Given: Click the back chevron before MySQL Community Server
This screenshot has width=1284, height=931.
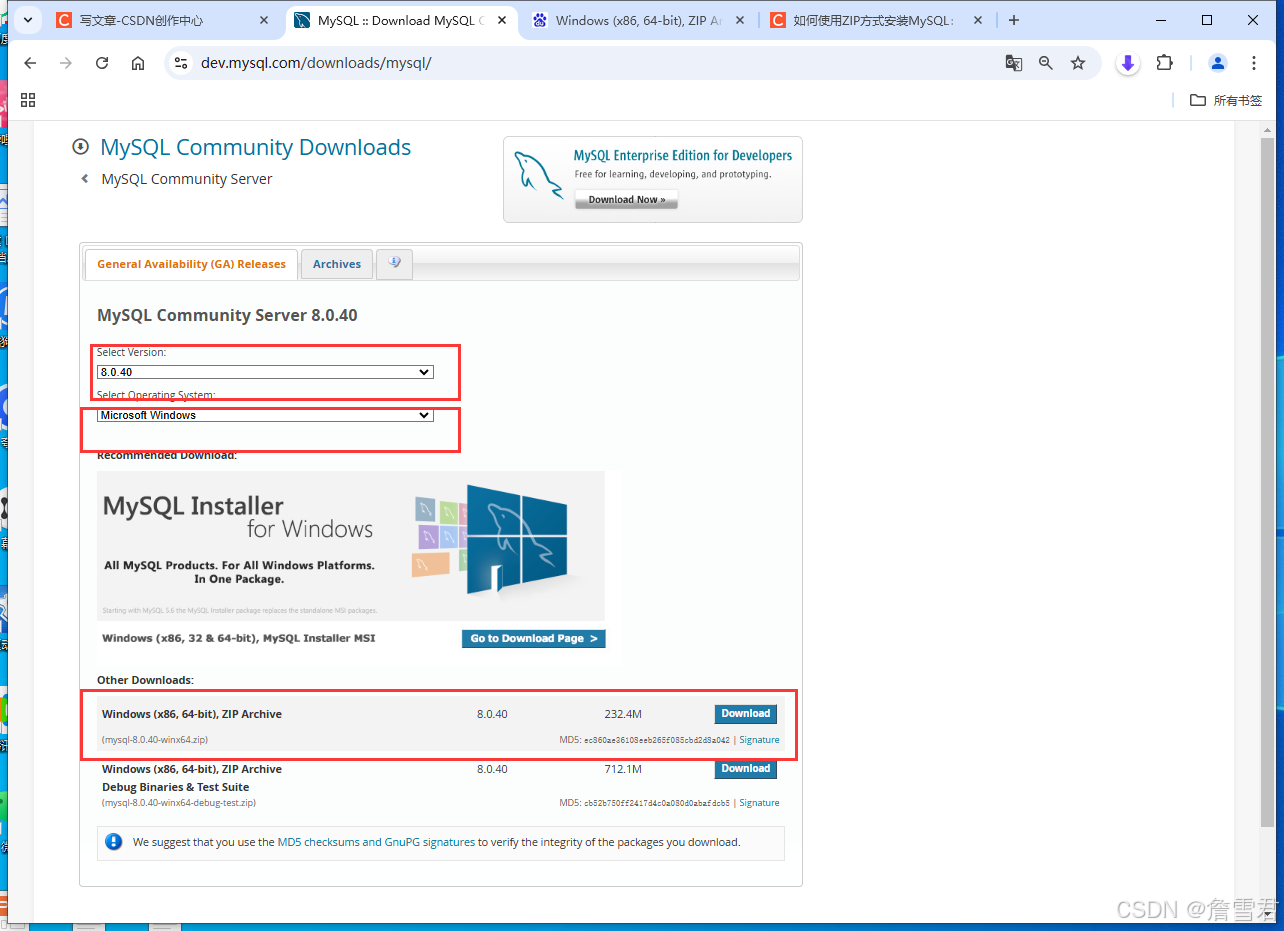Looking at the screenshot, I should [x=85, y=179].
